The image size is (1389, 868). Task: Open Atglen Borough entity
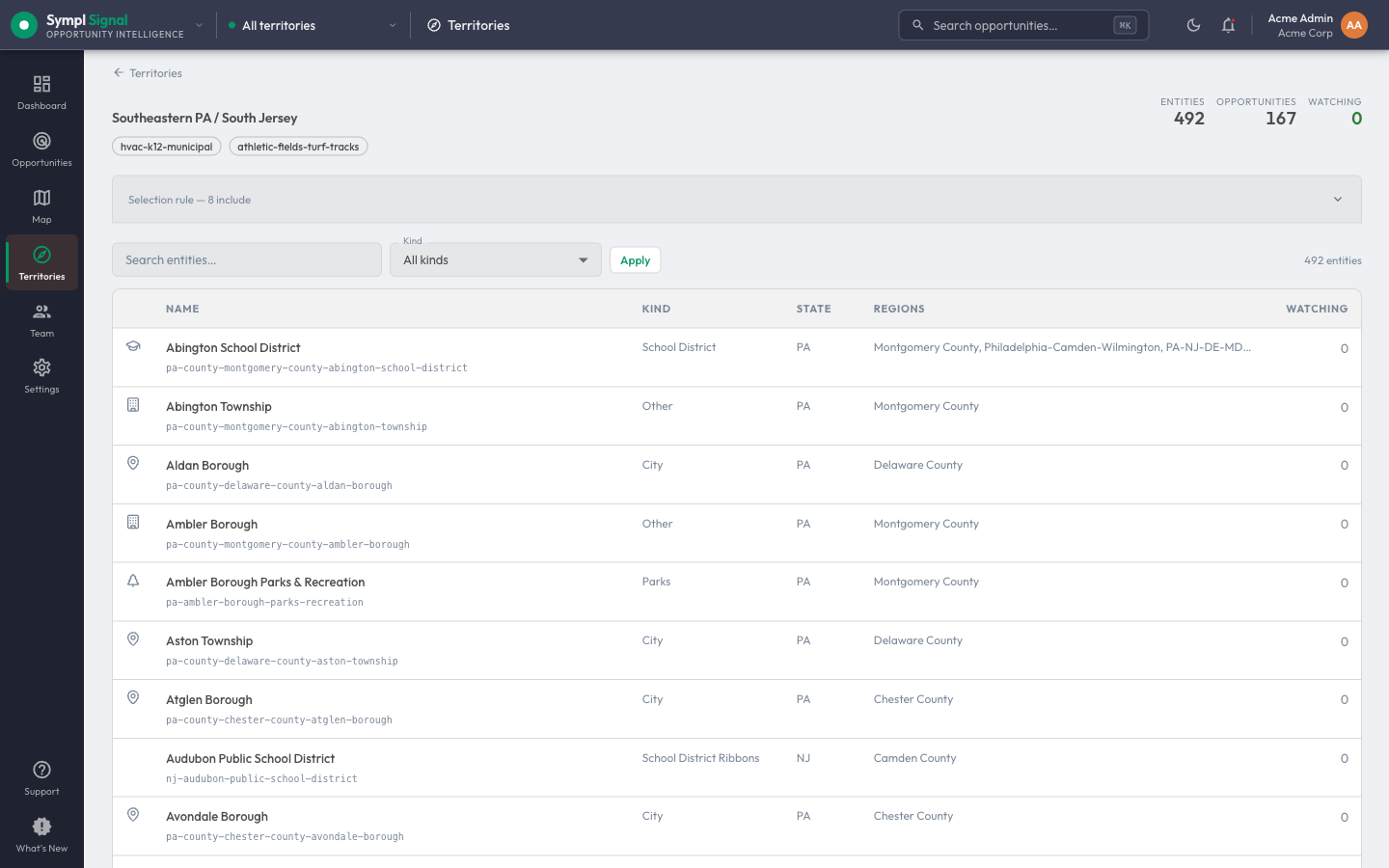coord(209,700)
